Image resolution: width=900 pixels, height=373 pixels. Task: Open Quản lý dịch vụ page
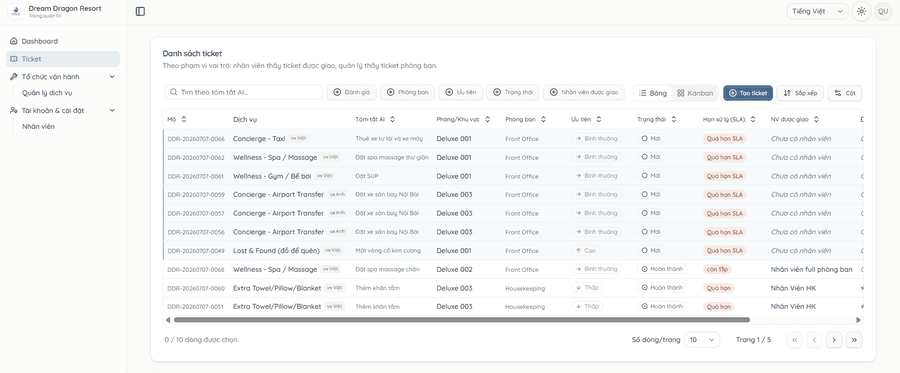point(47,92)
